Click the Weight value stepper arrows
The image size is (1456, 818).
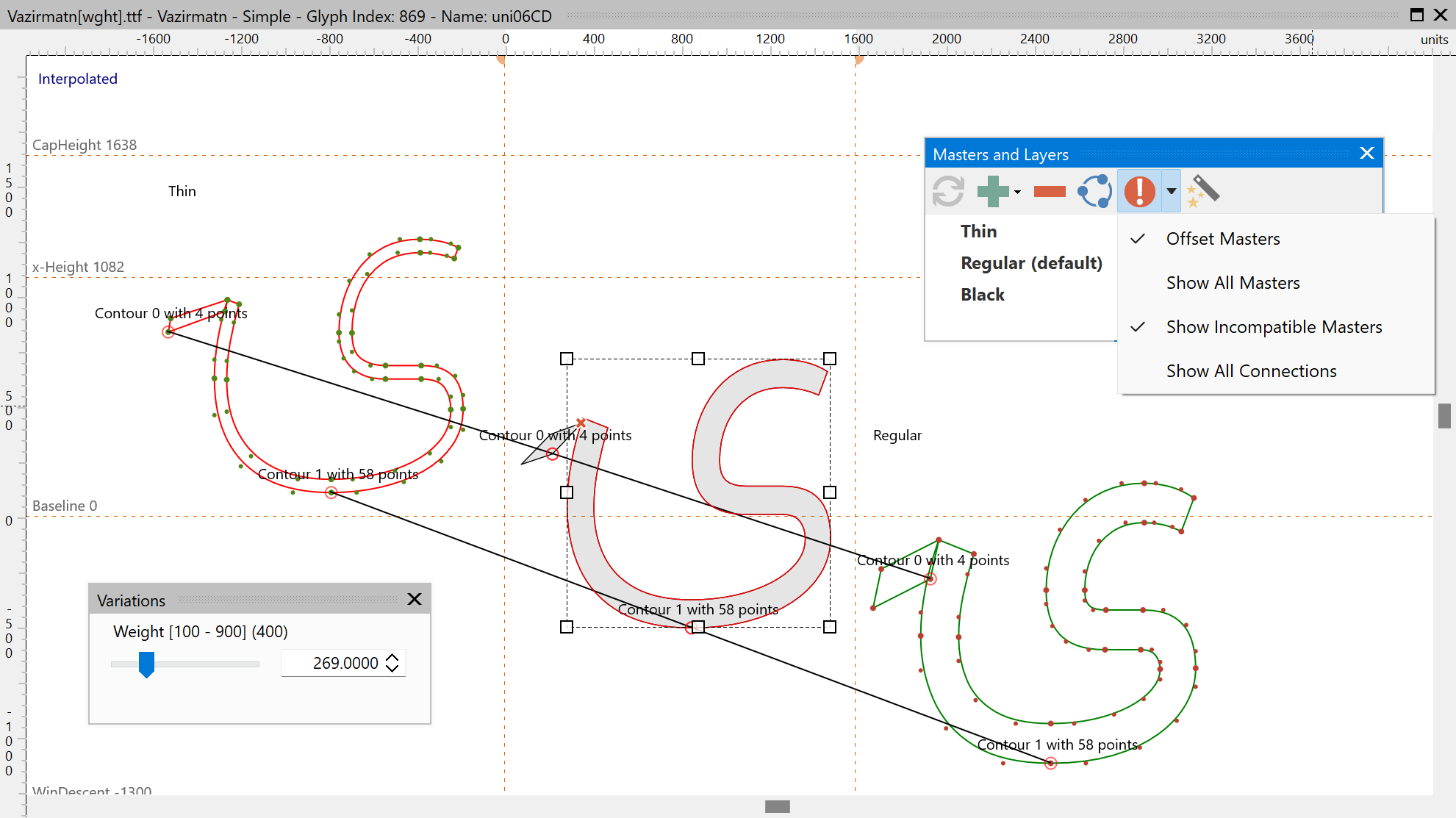(392, 663)
